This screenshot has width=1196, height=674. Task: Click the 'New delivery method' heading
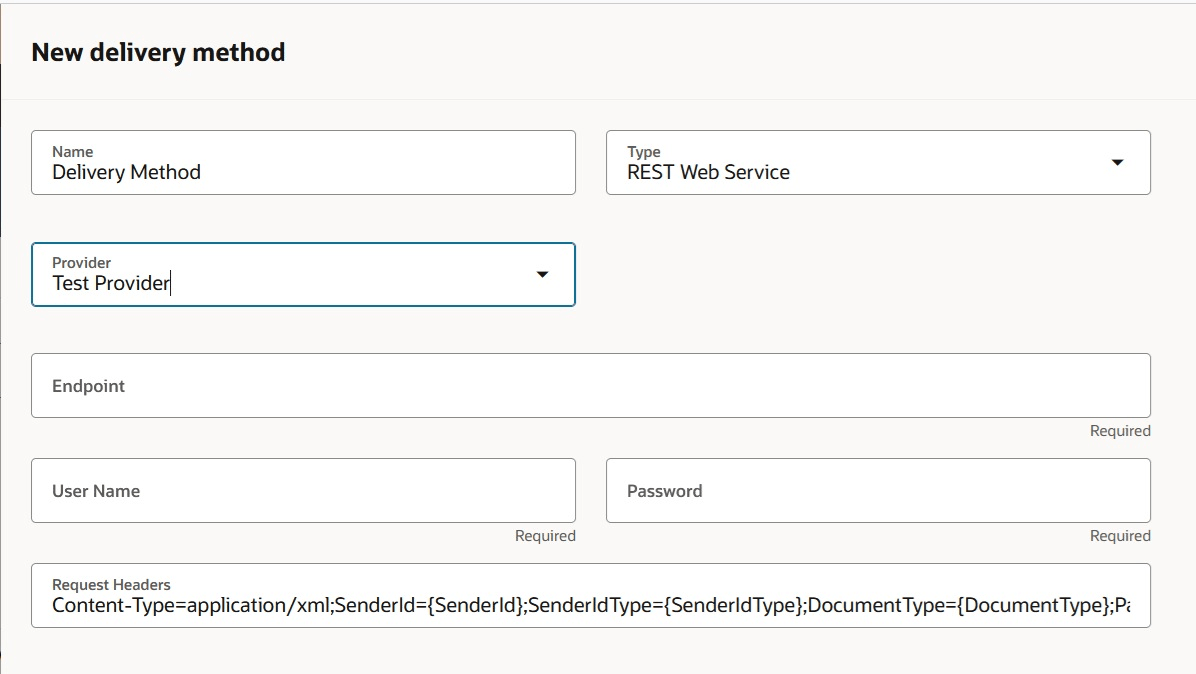(158, 52)
